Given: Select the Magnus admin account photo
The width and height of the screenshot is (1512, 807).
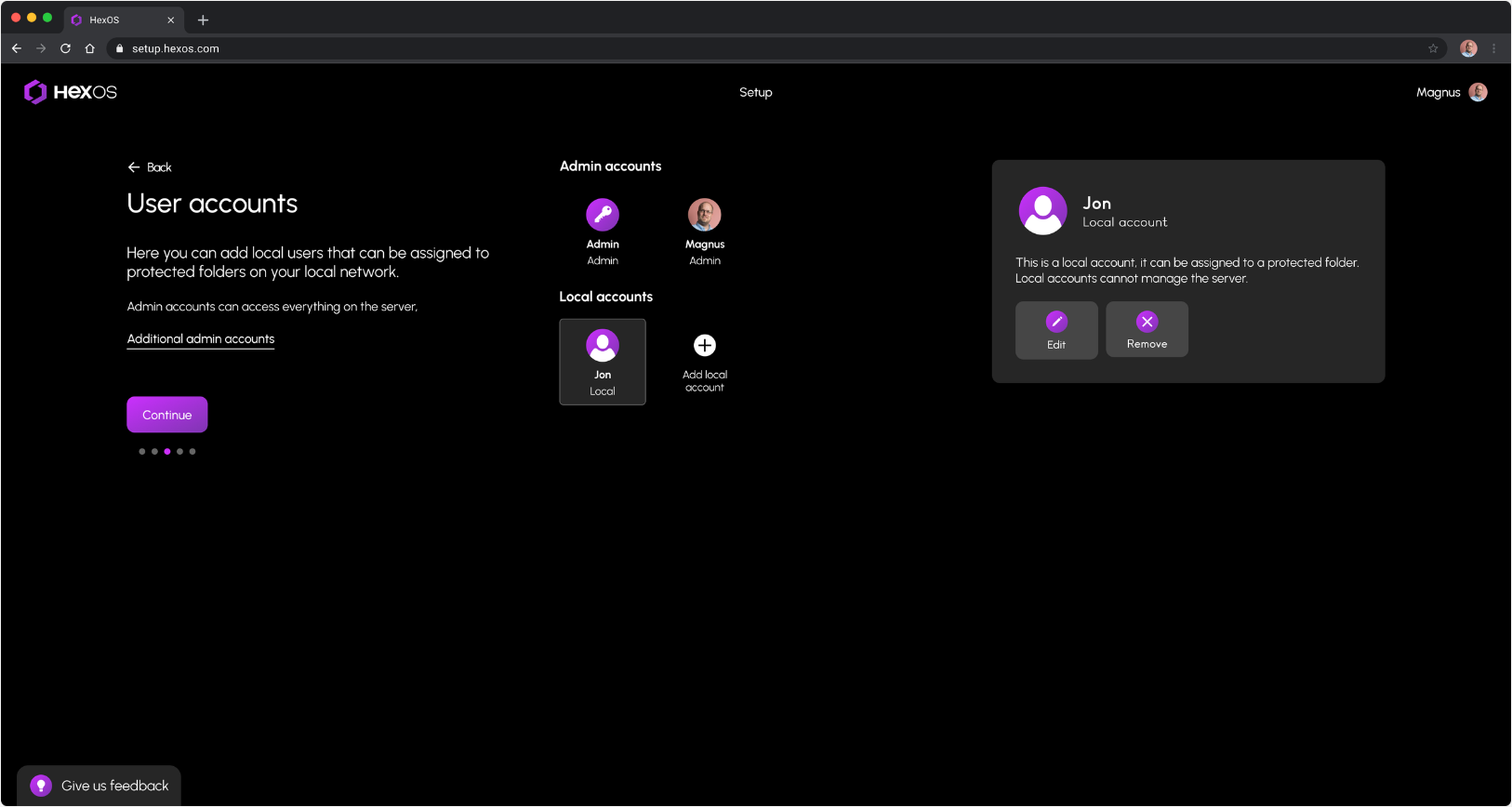Looking at the screenshot, I should [705, 215].
